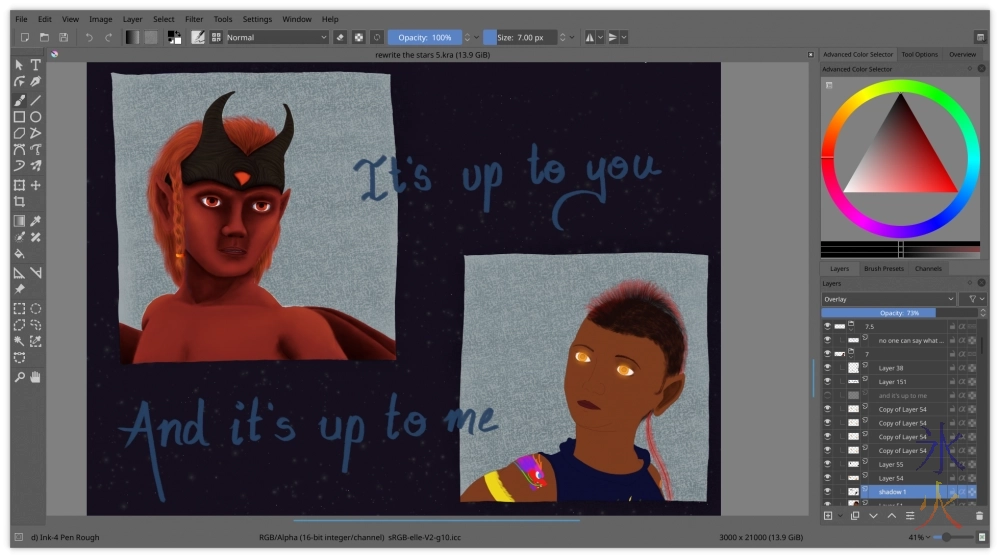The width and height of the screenshot is (1000, 558).
Task: Toggle visibility of Layer 55
Action: click(827, 465)
